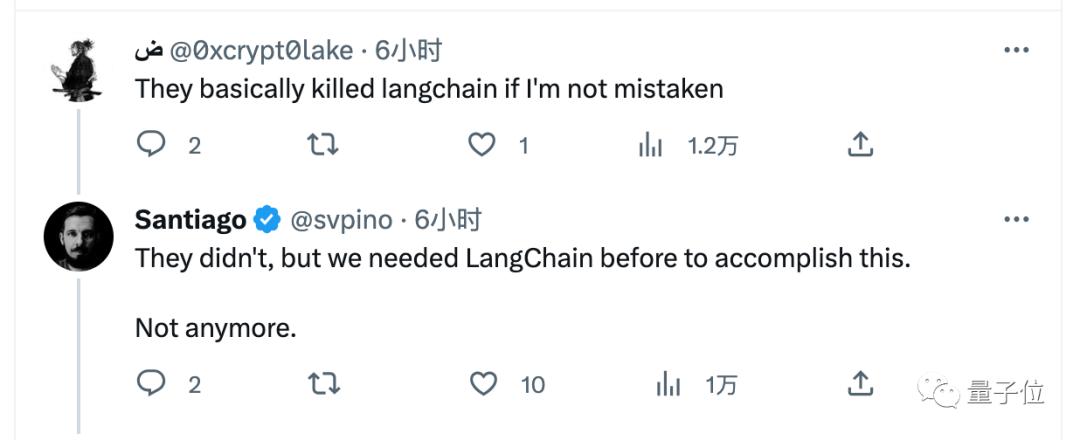Retweet the 'killed langchain' tweet

pos(321,145)
